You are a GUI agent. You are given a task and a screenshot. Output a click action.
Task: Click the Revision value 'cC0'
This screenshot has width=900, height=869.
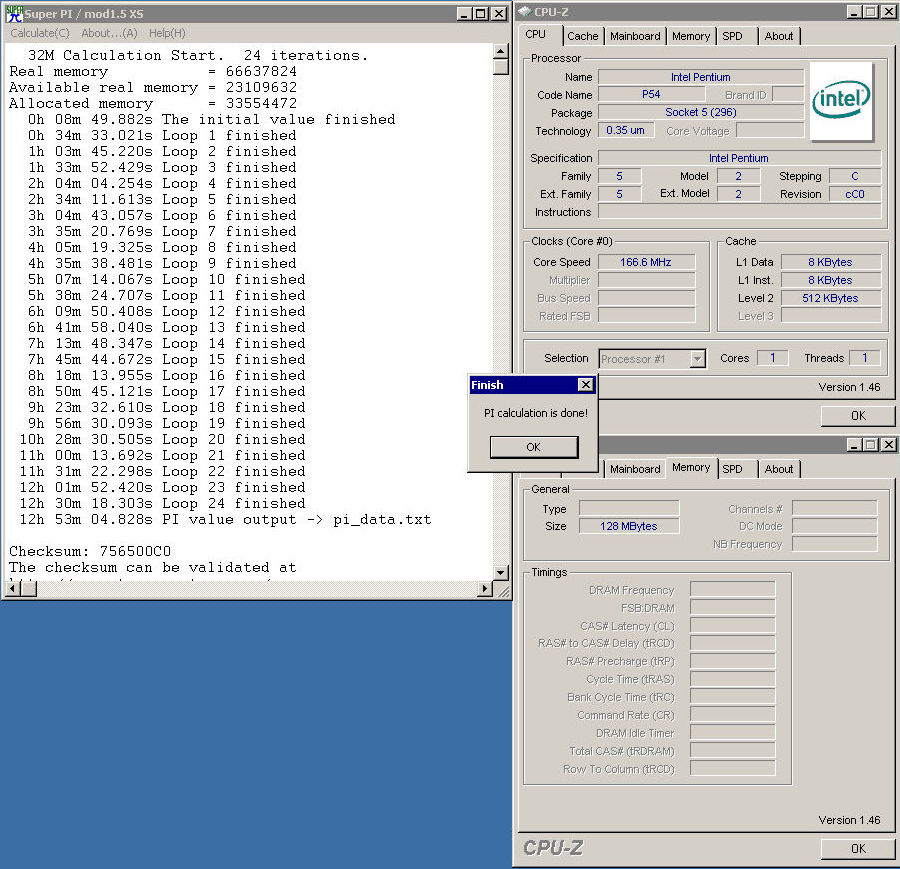pos(855,194)
